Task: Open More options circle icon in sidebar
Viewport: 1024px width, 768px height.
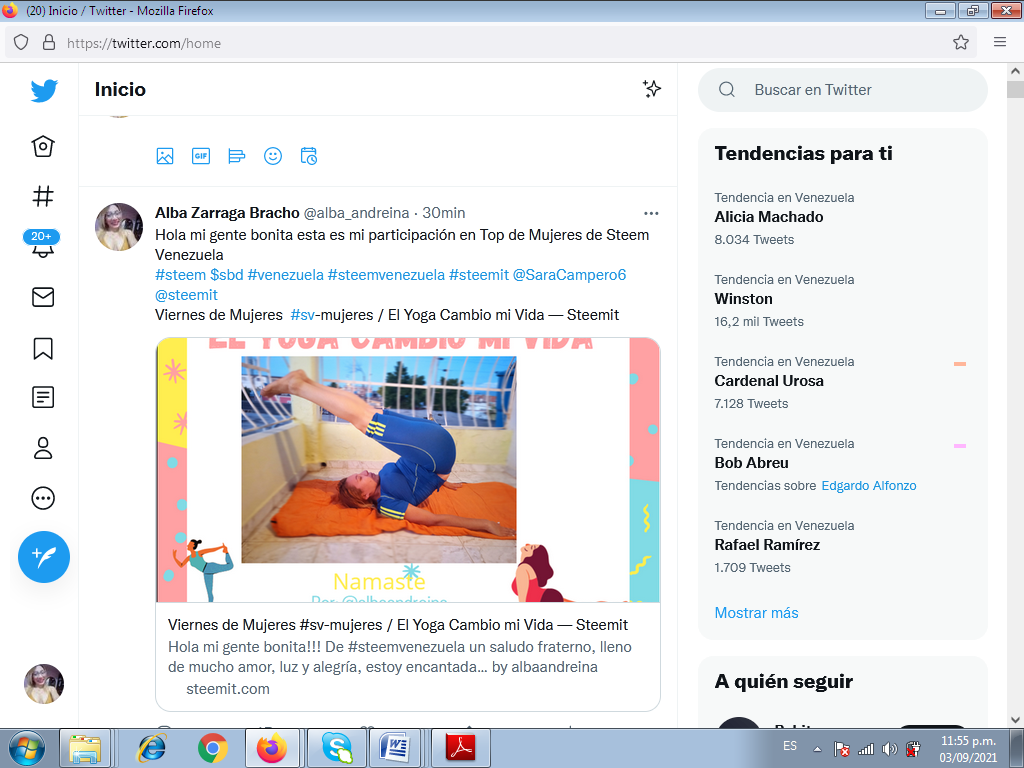Action: 43,498
